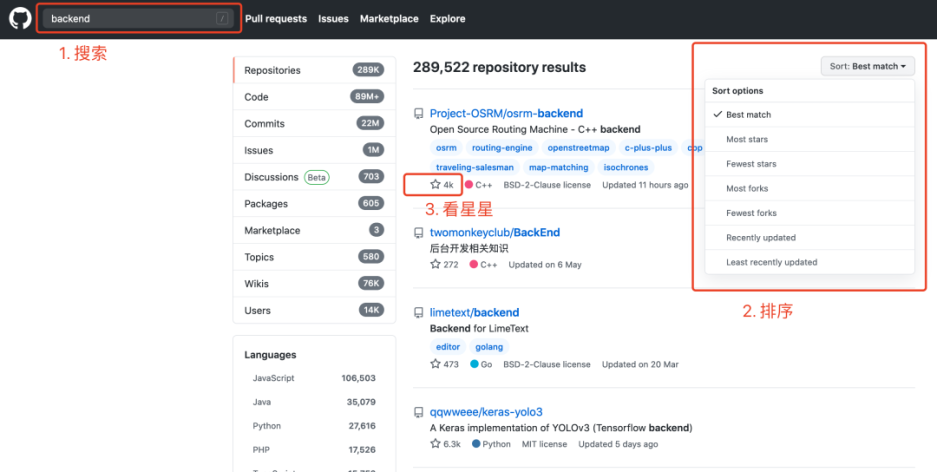Click the star icon showing 6.3k
Image resolution: width=937 pixels, height=472 pixels.
pos(435,444)
